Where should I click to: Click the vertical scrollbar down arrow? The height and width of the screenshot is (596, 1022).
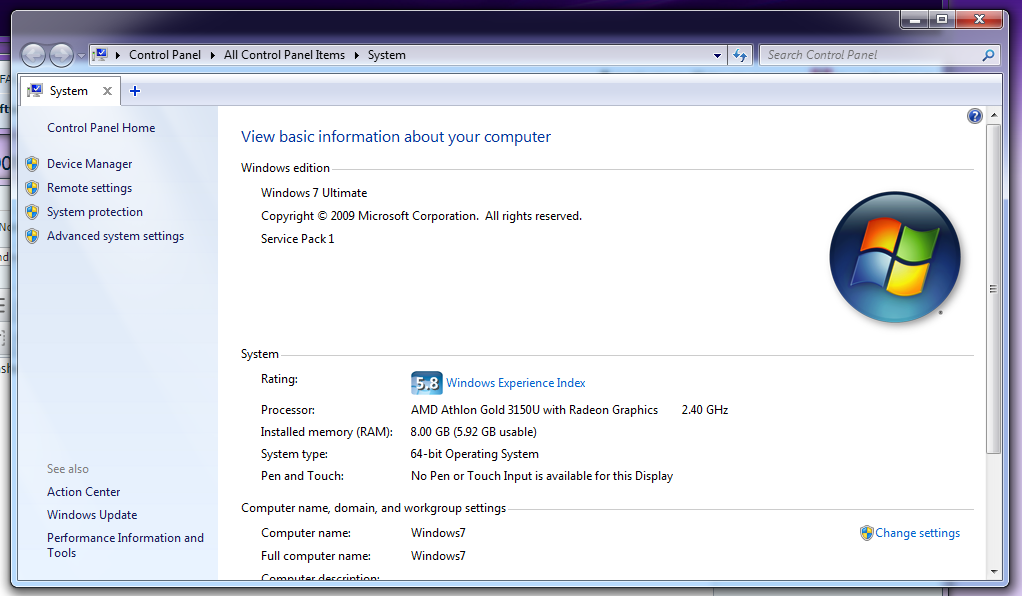(993, 571)
